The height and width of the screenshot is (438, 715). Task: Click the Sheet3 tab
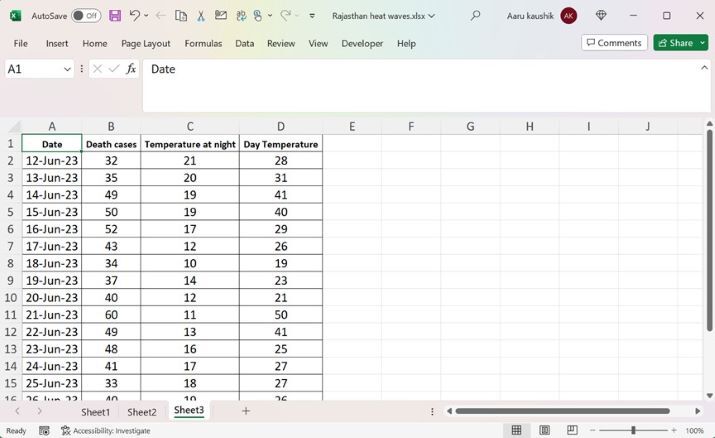tap(189, 410)
